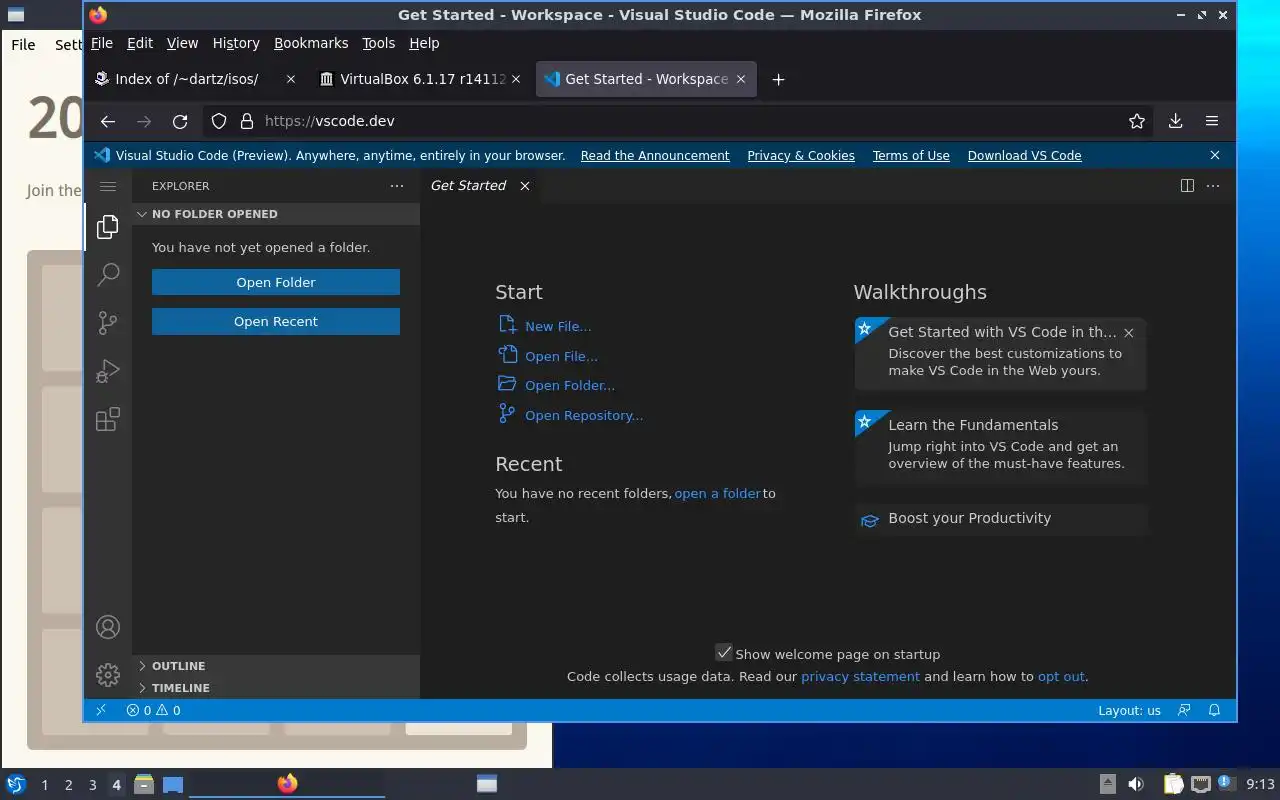1280x800 pixels.
Task: Switch to Index of /~dartz/isos/ tab
Action: (x=196, y=79)
